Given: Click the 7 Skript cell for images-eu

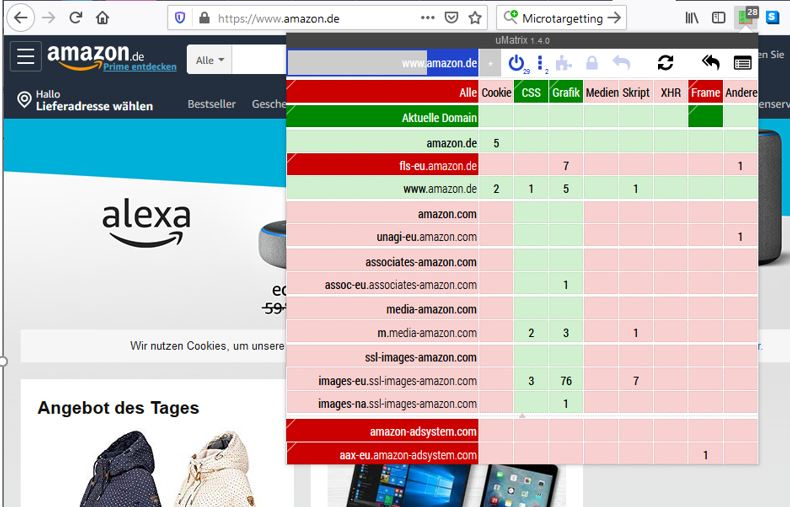Looking at the screenshot, I should click(636, 381).
